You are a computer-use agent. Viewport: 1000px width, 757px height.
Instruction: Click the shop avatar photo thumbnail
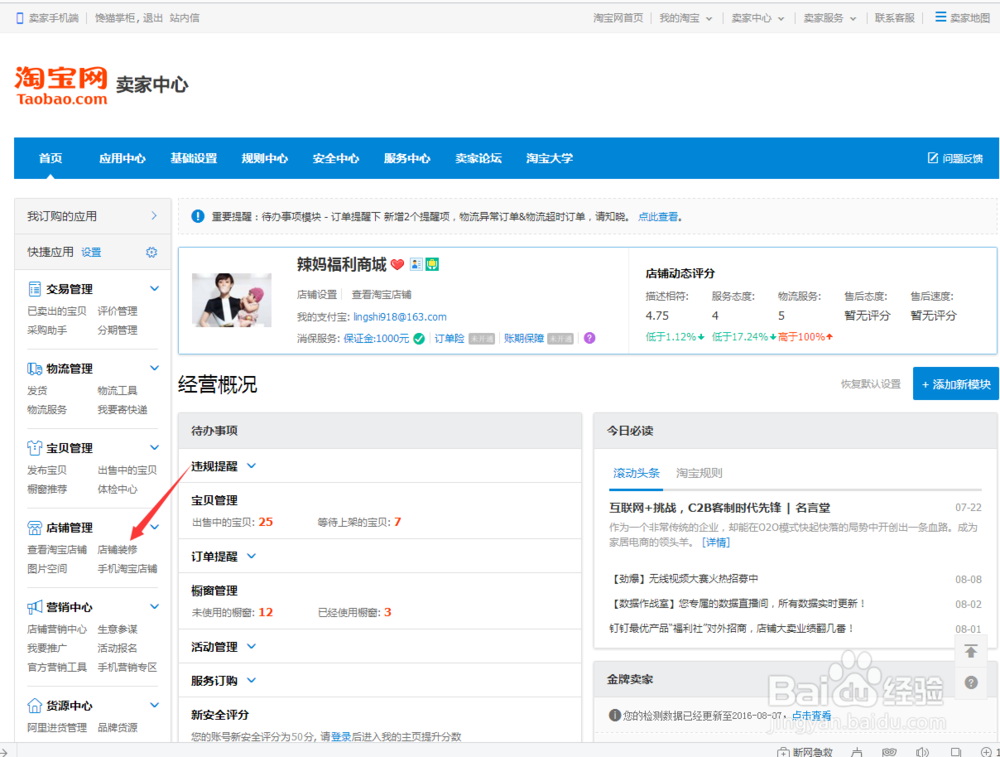(x=232, y=300)
